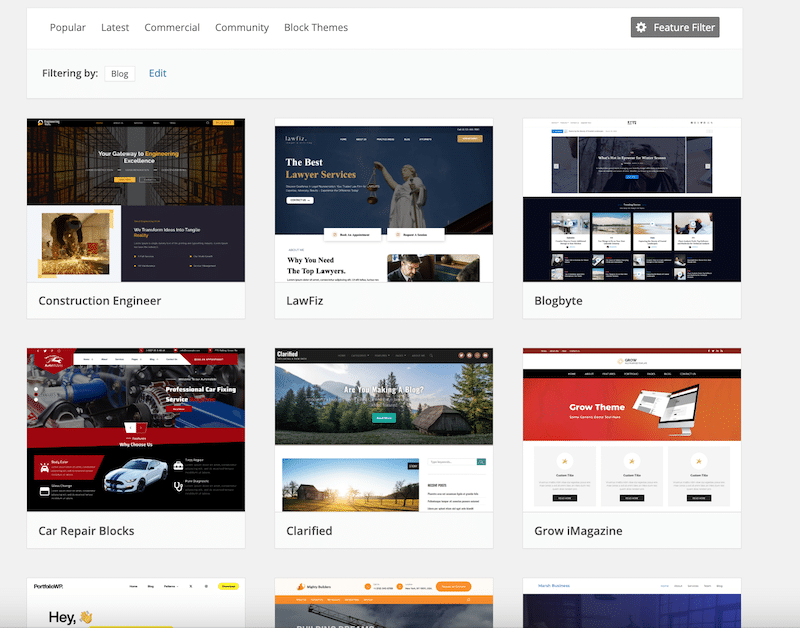Switch to the Block Themes tab
Viewport: 800px width, 628px height.
click(x=315, y=27)
